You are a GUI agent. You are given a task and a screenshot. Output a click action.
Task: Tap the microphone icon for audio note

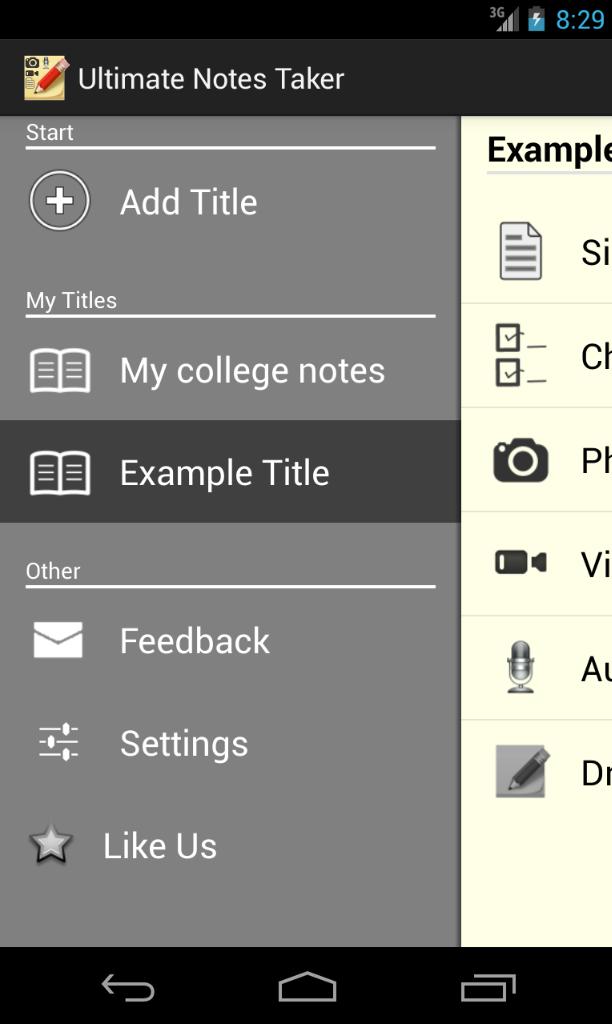(x=519, y=667)
